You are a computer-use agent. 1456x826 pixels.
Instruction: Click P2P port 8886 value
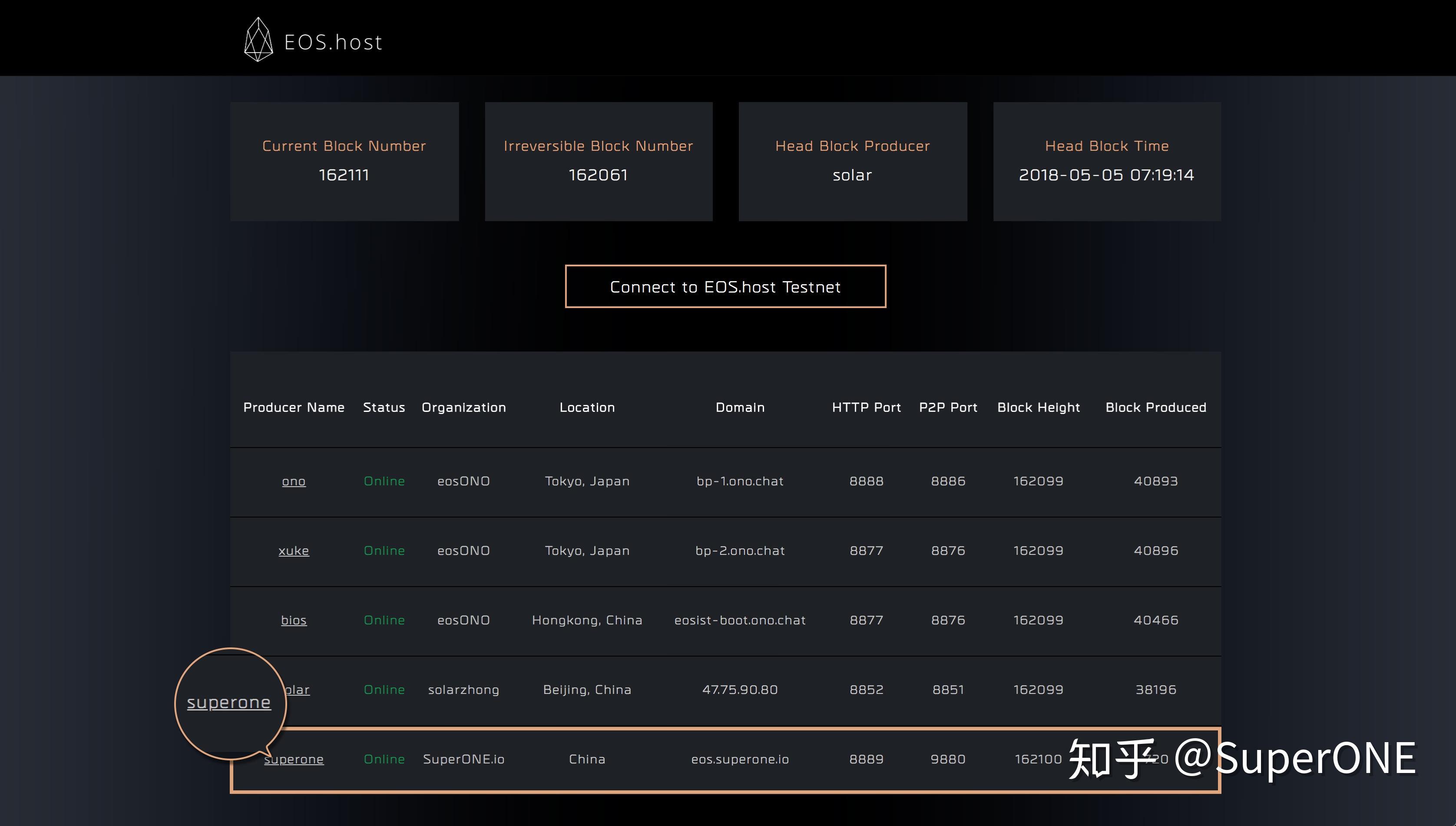click(948, 481)
